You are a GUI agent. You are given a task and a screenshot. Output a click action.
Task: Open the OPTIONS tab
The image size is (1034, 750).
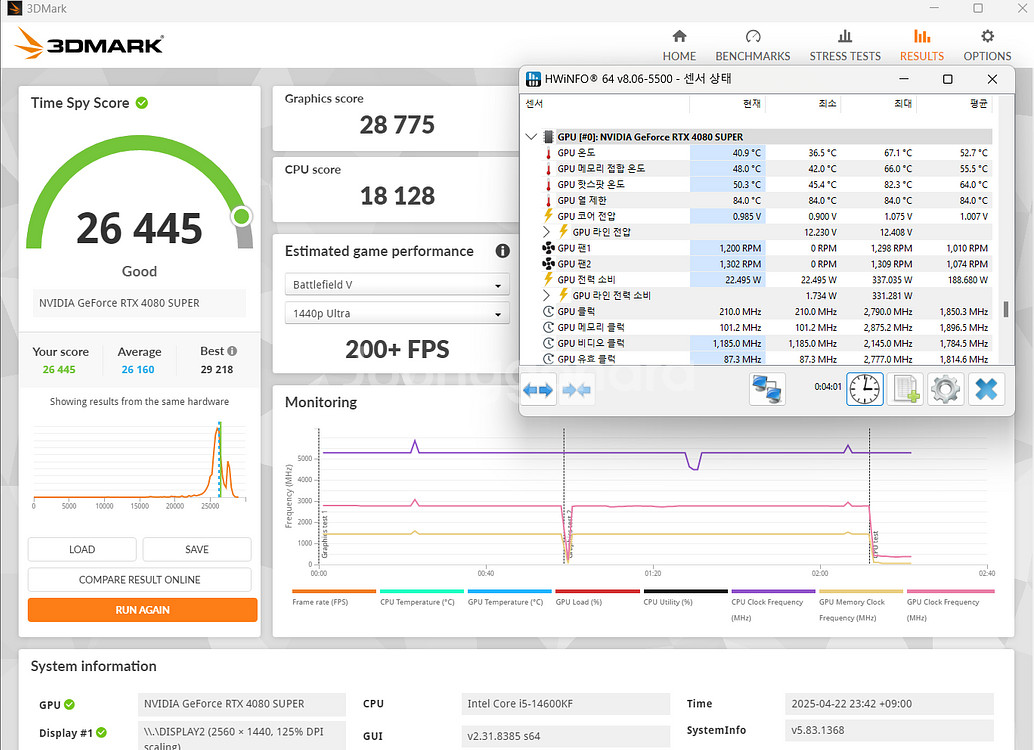987,46
